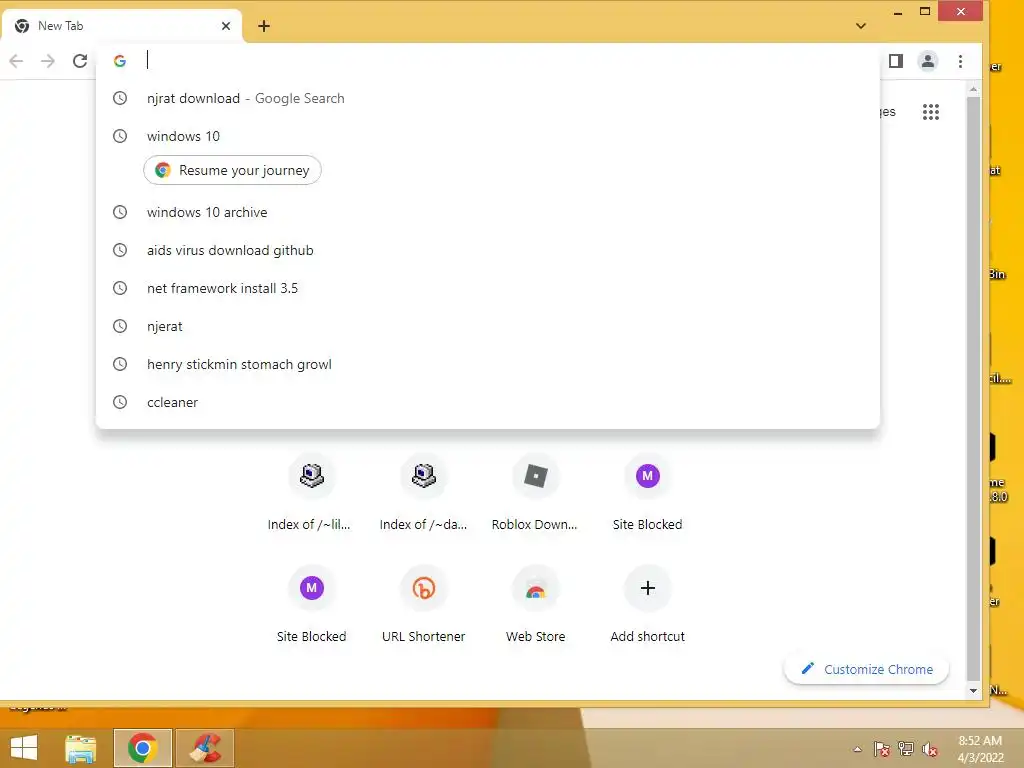Click clock icon beside njrat download

click(120, 98)
